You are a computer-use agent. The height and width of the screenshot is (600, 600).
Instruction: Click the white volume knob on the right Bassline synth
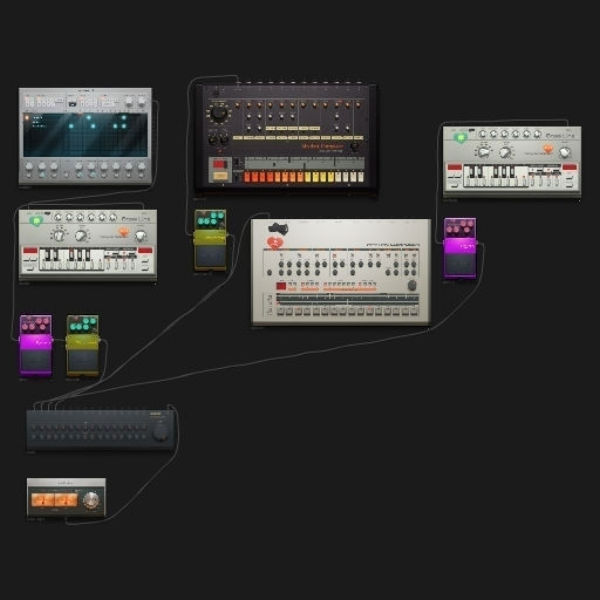pyautogui.click(x=565, y=152)
